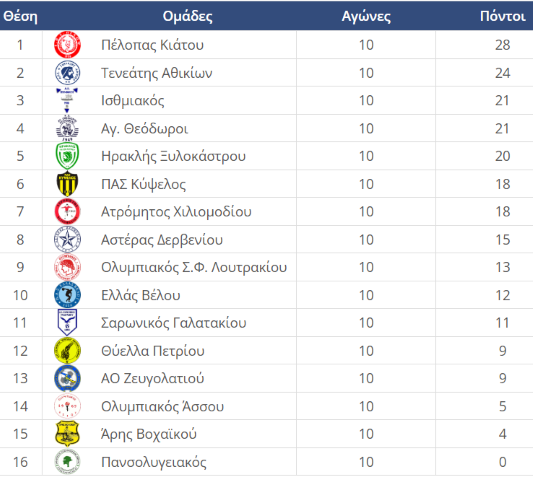Click the Ηρακλής Ξυλοκάστρου green shield logo
The image size is (533, 480).
[67, 156]
